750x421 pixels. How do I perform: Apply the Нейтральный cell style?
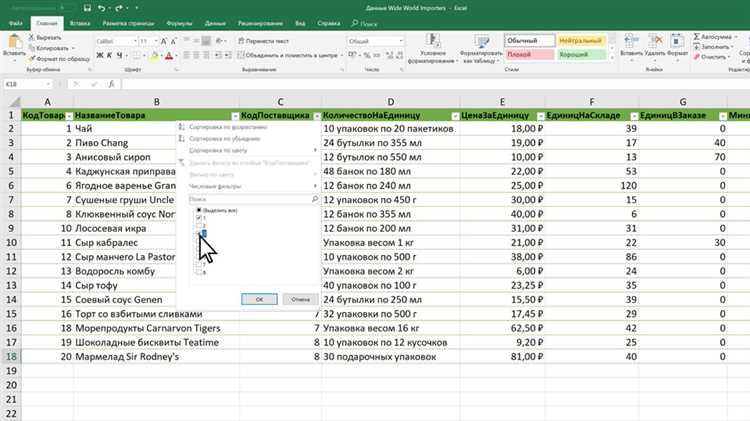point(581,41)
